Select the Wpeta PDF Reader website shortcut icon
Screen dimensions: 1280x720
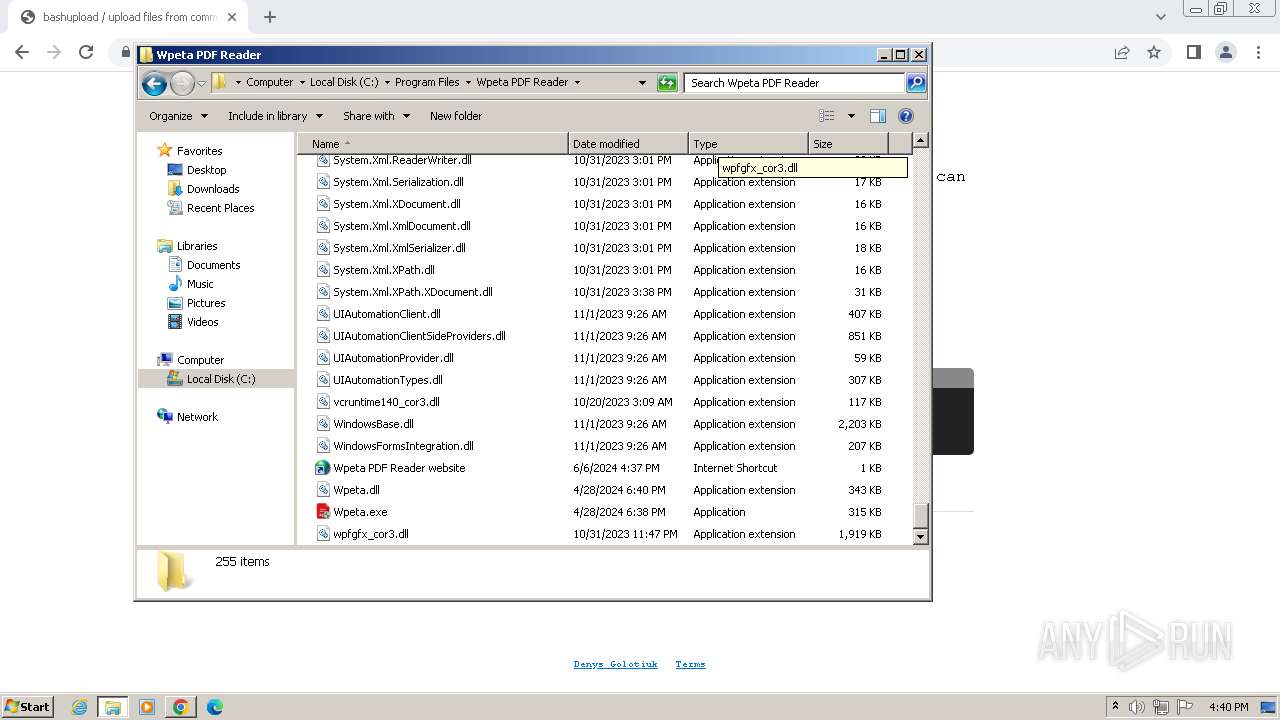point(323,468)
